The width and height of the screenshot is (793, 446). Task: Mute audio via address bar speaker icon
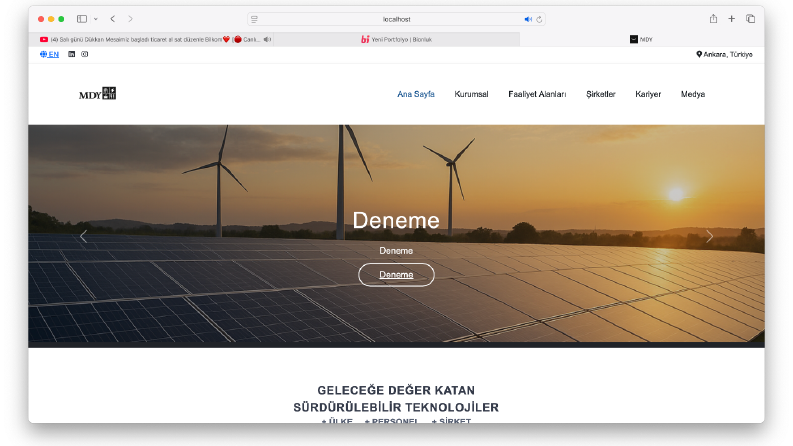coord(528,19)
